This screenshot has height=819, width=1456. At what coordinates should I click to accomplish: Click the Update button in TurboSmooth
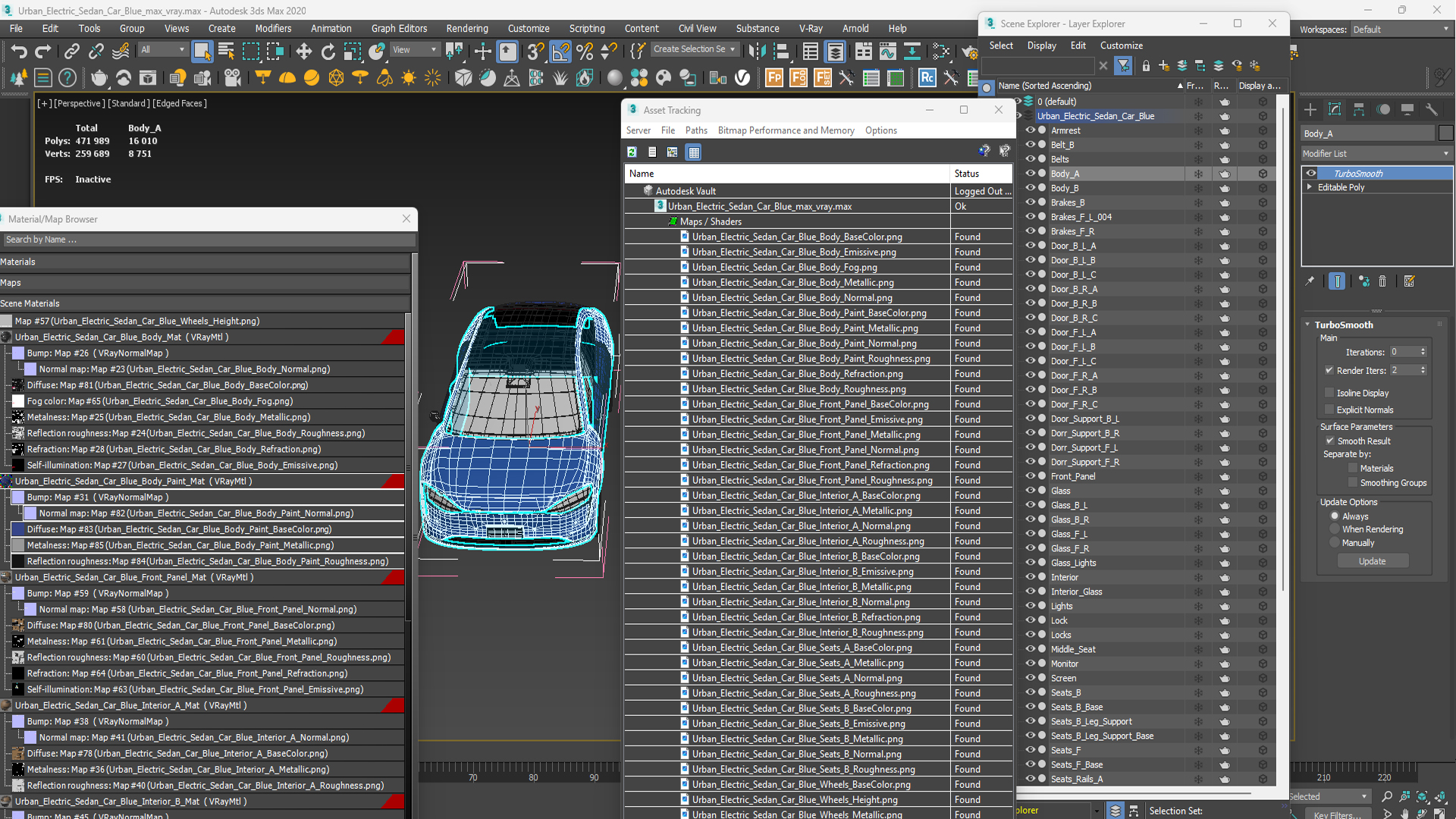tap(1371, 561)
